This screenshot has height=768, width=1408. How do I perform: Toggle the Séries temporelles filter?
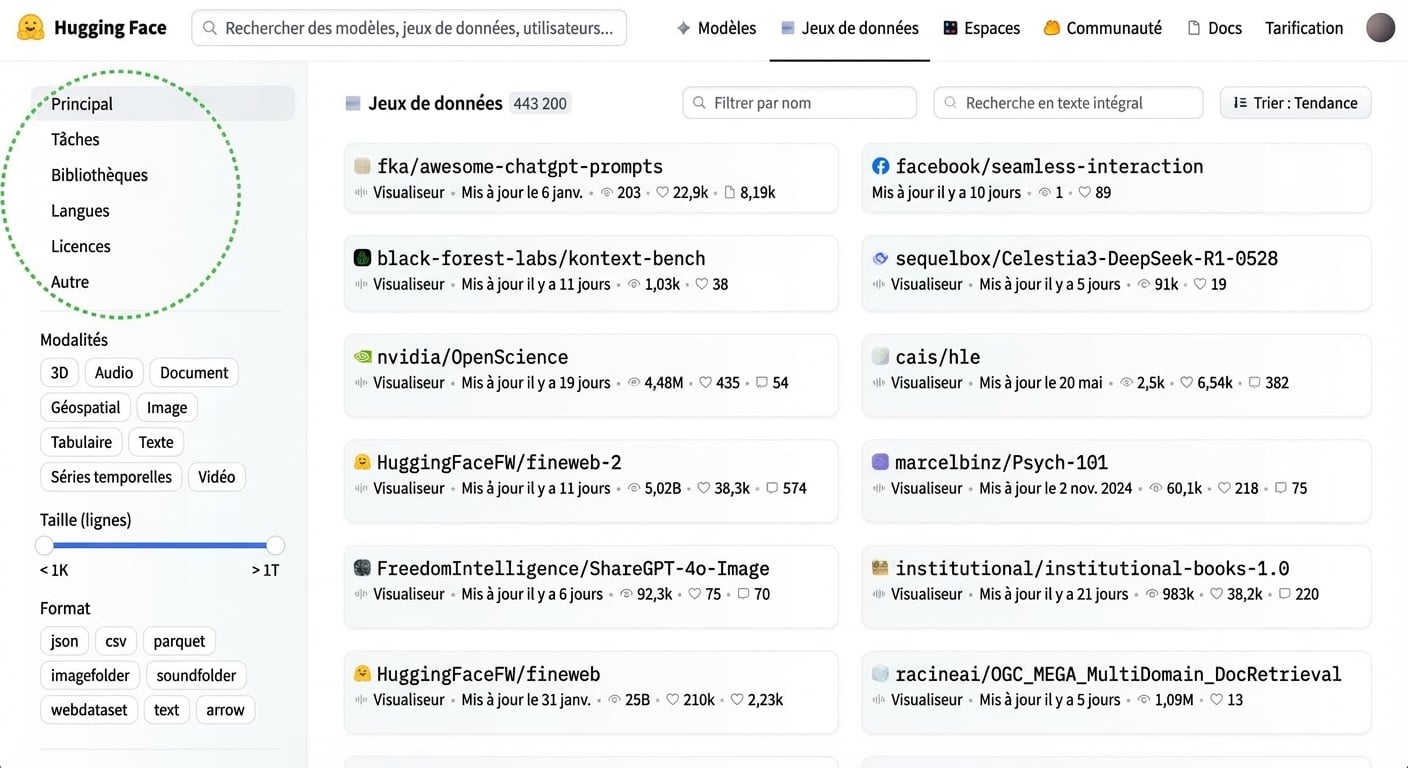[x=111, y=477]
